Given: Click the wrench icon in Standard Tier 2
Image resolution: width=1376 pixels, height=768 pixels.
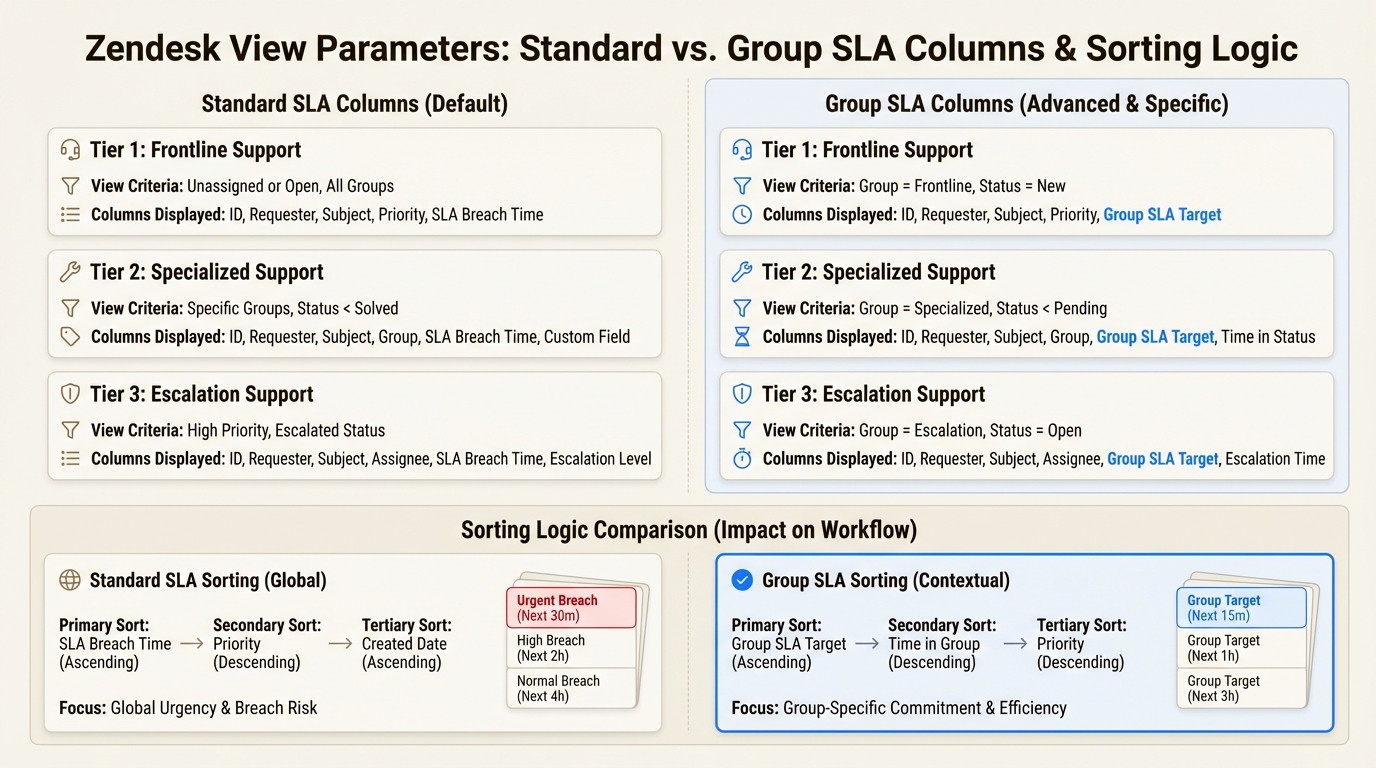Looking at the screenshot, I should click(70, 272).
